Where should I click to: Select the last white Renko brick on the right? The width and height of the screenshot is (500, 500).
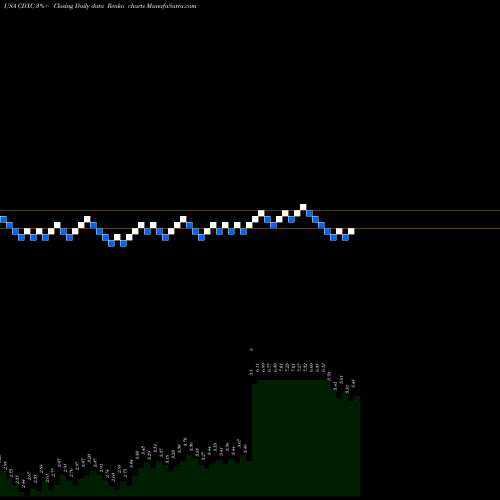pyautogui.click(x=351, y=231)
